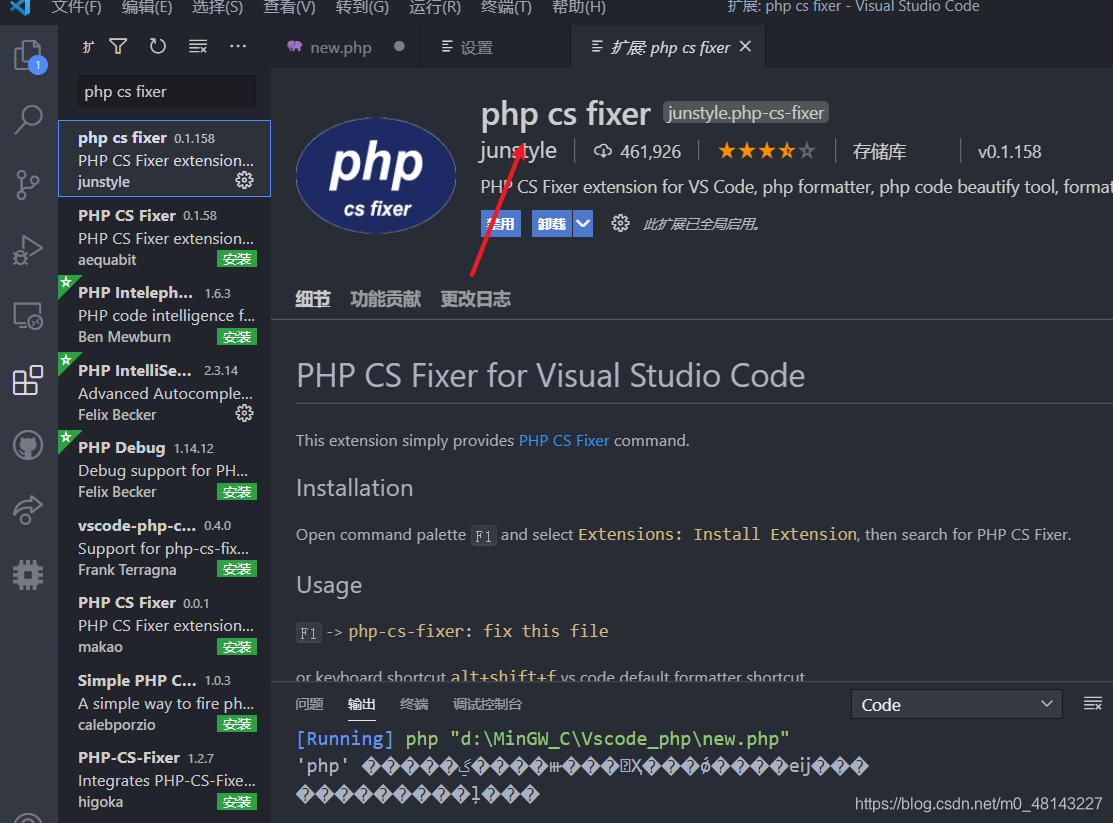Viewport: 1113px width, 823px height.
Task: Open the Code output channel dropdown
Action: 956,704
